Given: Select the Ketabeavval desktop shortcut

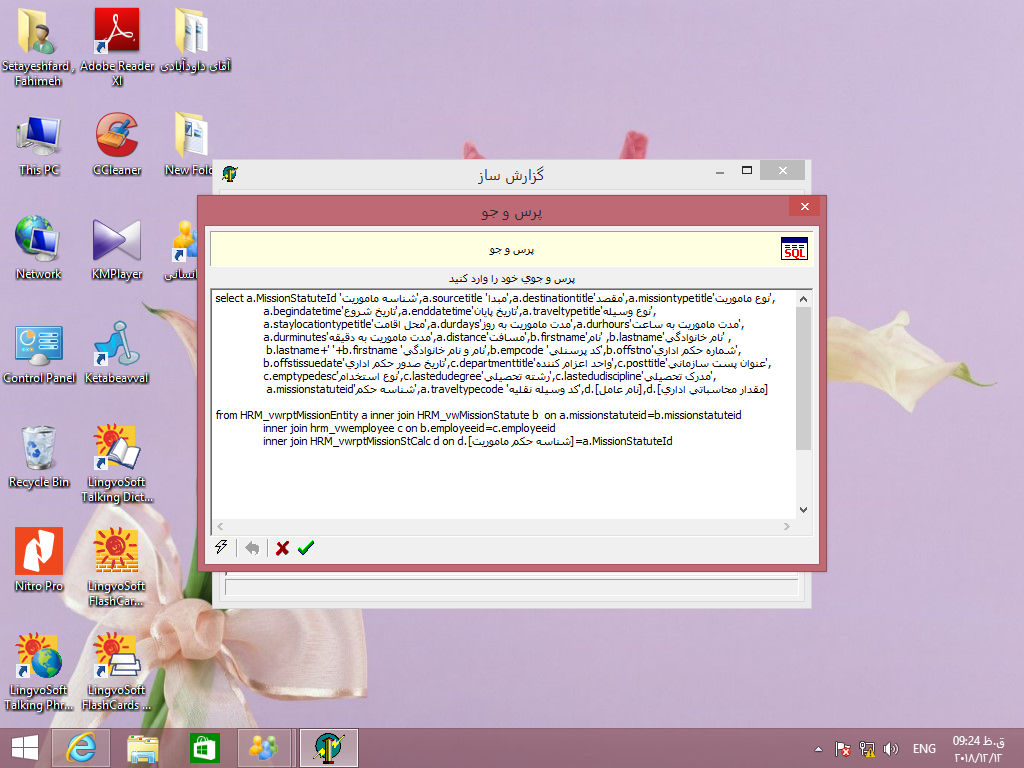Looking at the screenshot, I should pos(117,353).
